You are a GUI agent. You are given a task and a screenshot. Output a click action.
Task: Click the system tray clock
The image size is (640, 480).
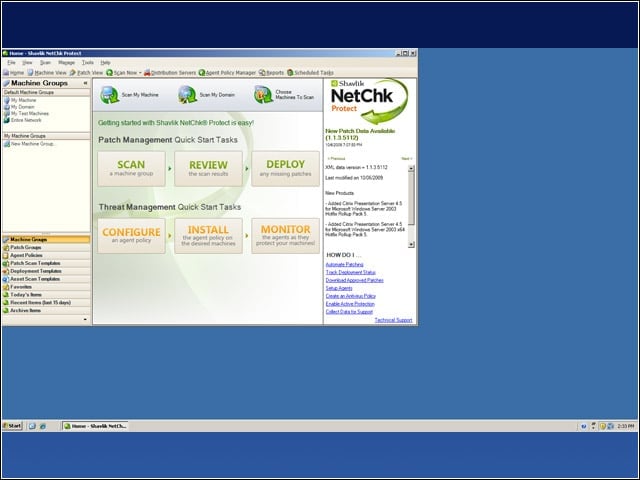626,426
